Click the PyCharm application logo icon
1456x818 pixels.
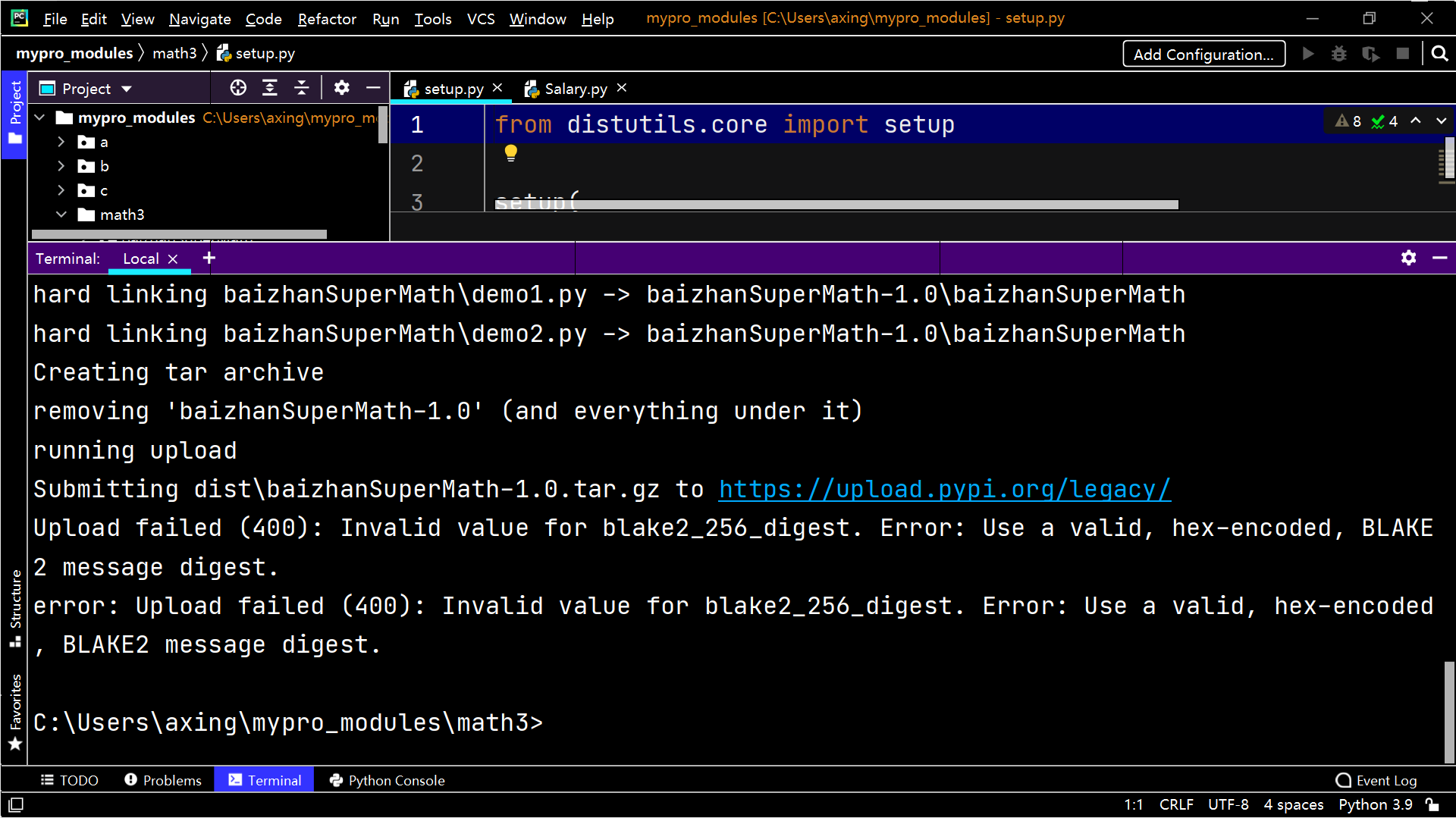(20, 17)
